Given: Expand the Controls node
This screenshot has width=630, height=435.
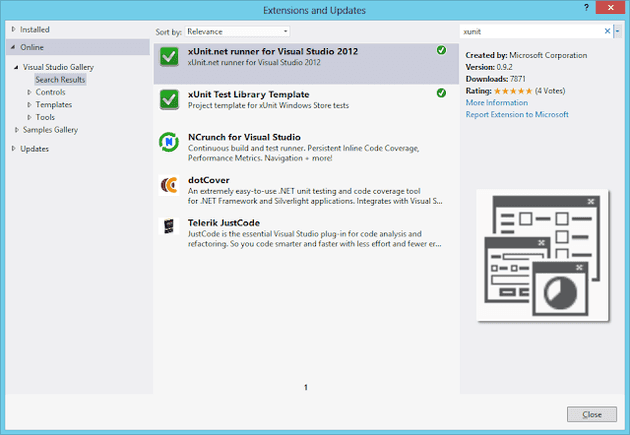Looking at the screenshot, I should point(29,92).
